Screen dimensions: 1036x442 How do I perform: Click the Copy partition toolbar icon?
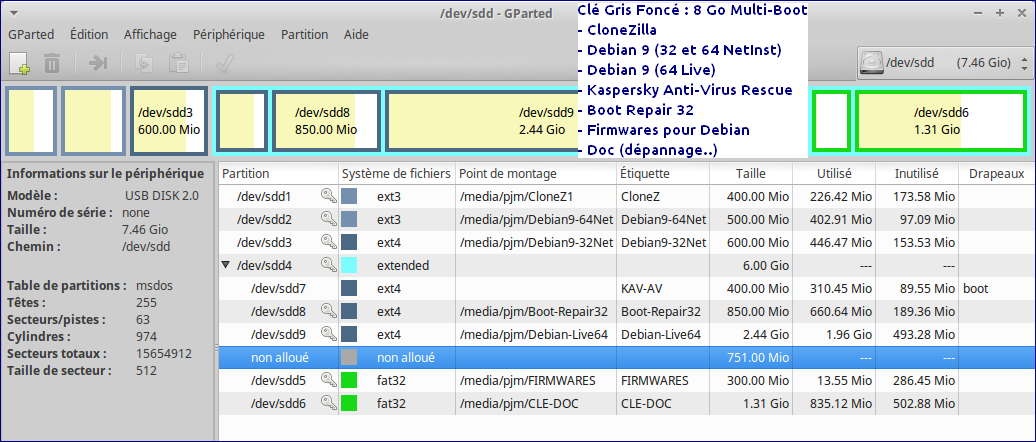tap(144, 64)
